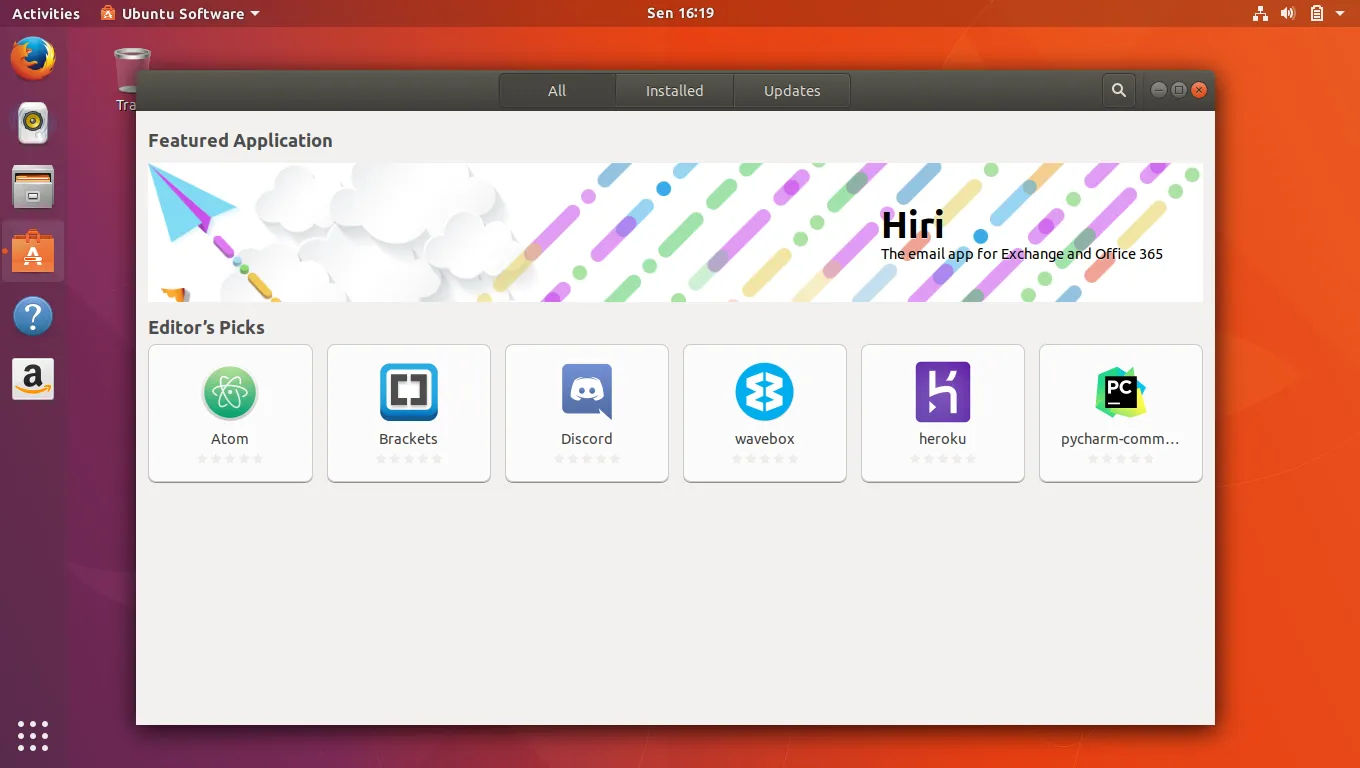Image resolution: width=1360 pixels, height=768 pixels.
Task: Click the pycharm-comm… name label
Action: (1120, 439)
